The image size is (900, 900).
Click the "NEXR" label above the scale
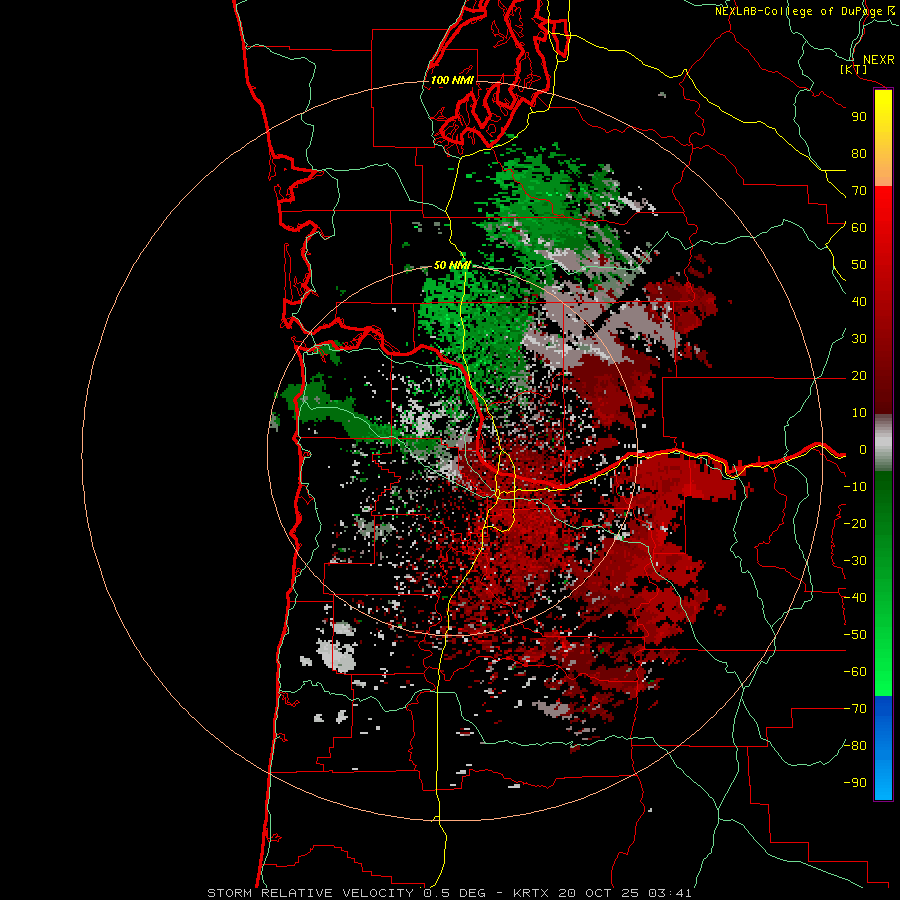(x=878, y=60)
